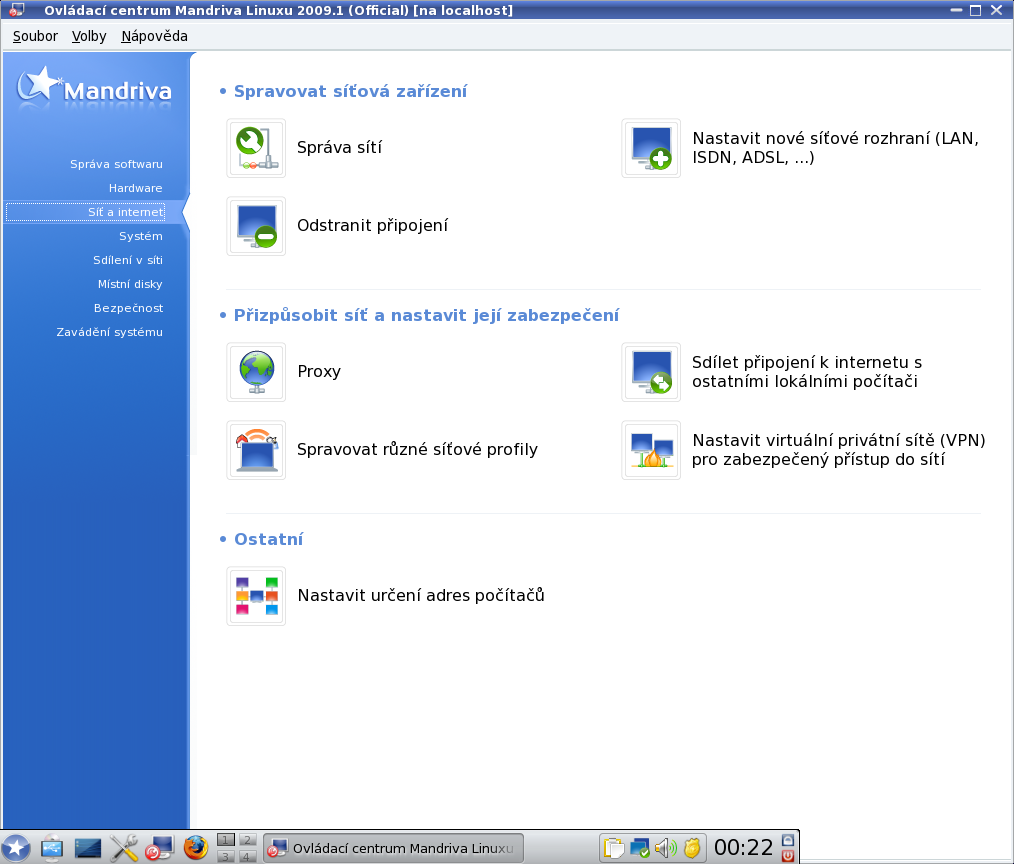1014x864 pixels.
Task: Click the Proxy label
Action: coord(319,372)
